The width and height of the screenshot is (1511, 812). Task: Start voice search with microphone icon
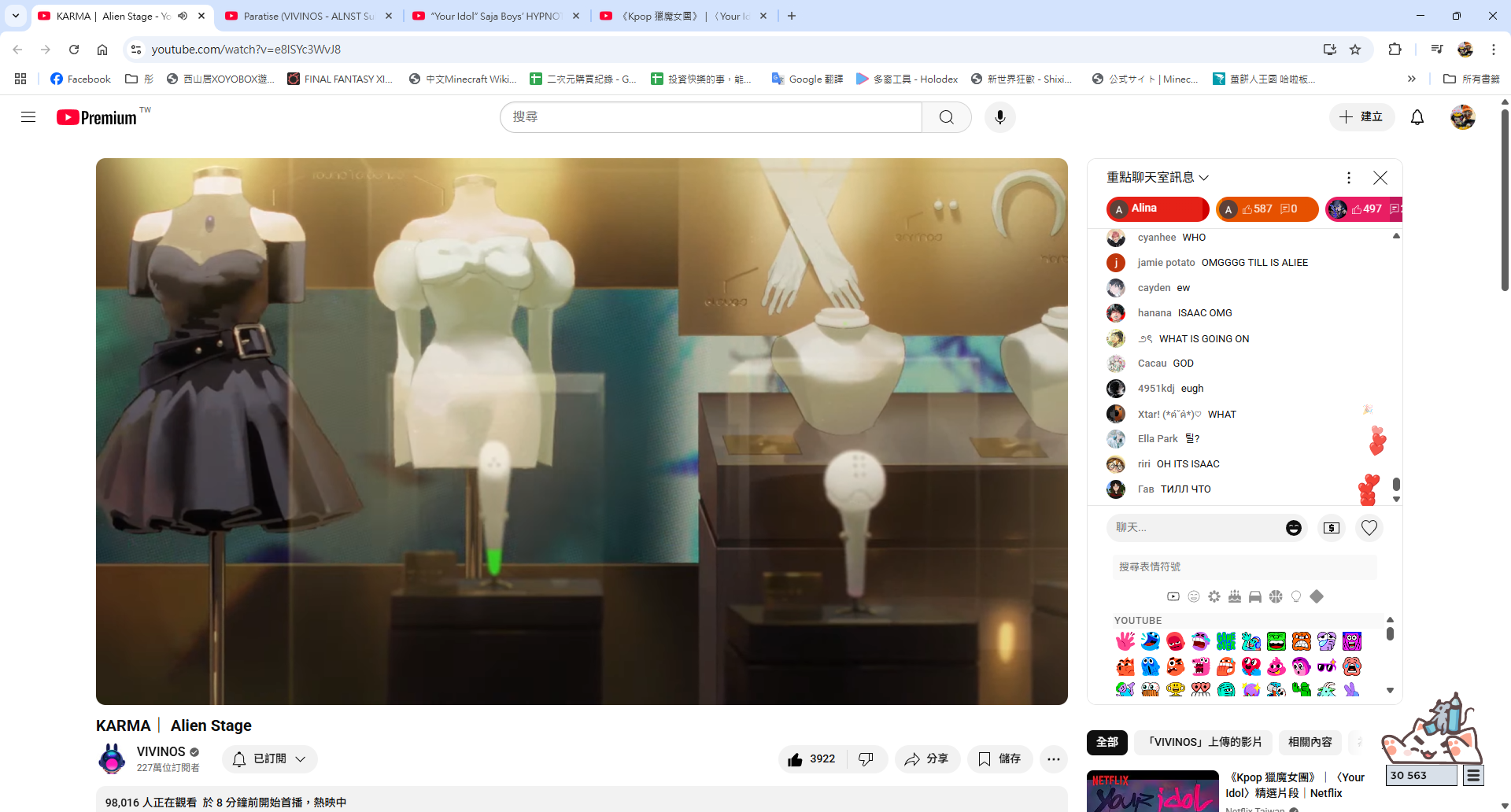pyautogui.click(x=999, y=117)
